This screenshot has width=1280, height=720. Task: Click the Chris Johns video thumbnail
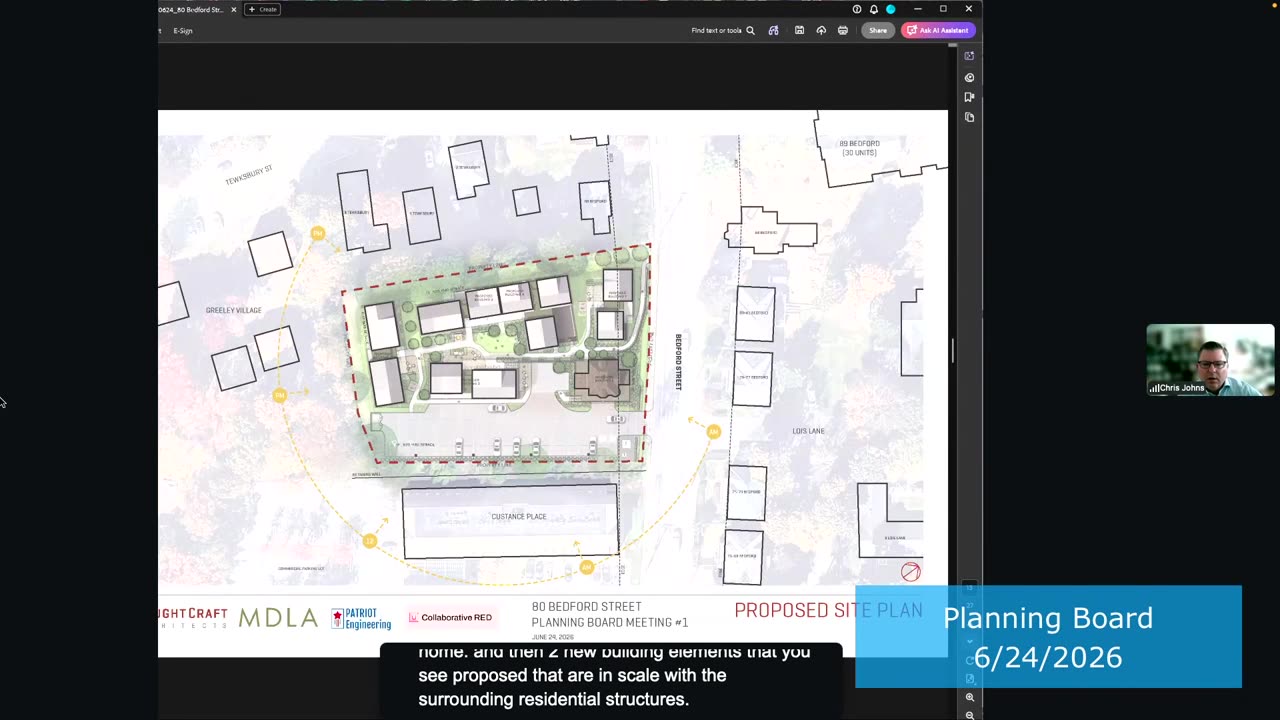pos(1210,360)
